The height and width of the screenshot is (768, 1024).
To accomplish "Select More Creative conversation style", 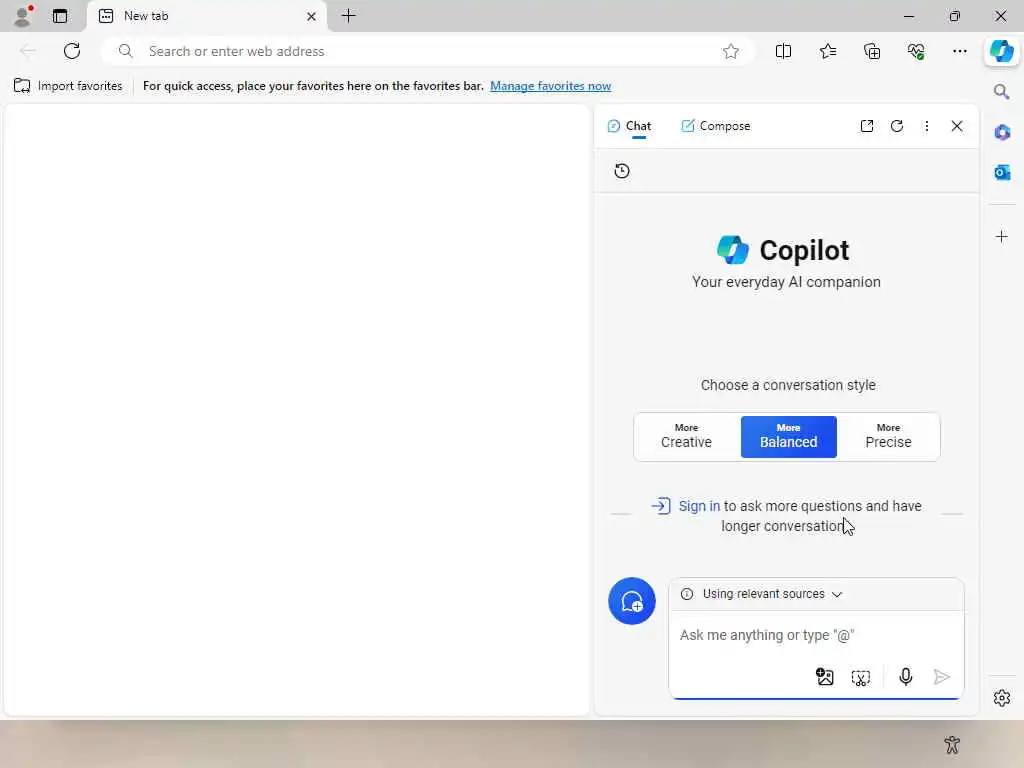I will click(686, 436).
